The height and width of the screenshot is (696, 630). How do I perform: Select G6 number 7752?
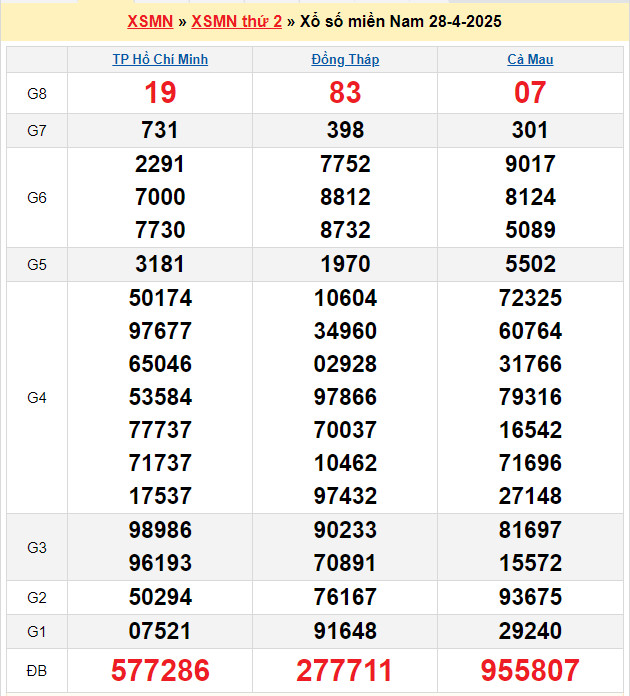[x=345, y=164]
